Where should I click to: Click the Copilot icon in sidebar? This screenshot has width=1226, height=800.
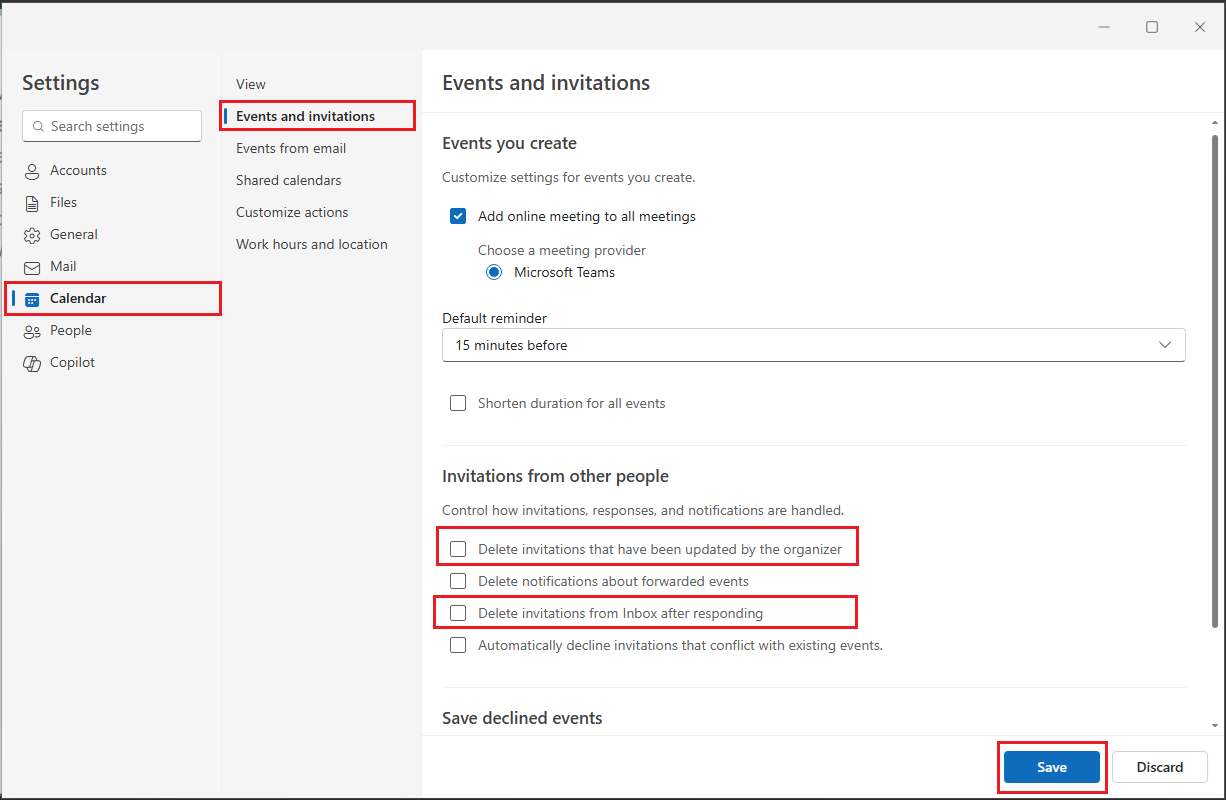pos(33,363)
